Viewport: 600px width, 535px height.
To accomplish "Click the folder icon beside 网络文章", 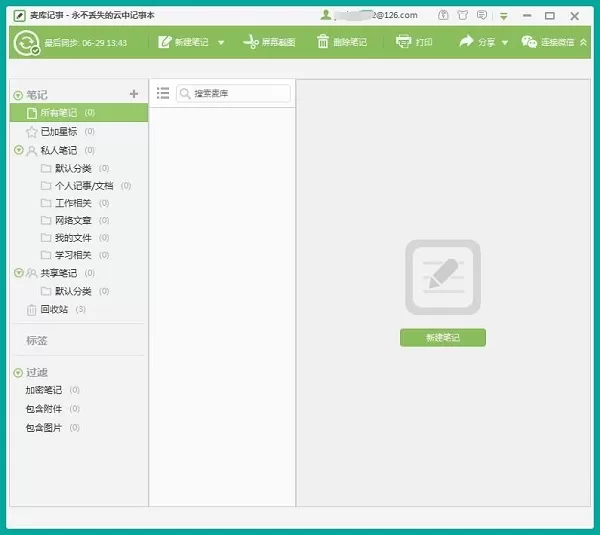I will 46,220.
